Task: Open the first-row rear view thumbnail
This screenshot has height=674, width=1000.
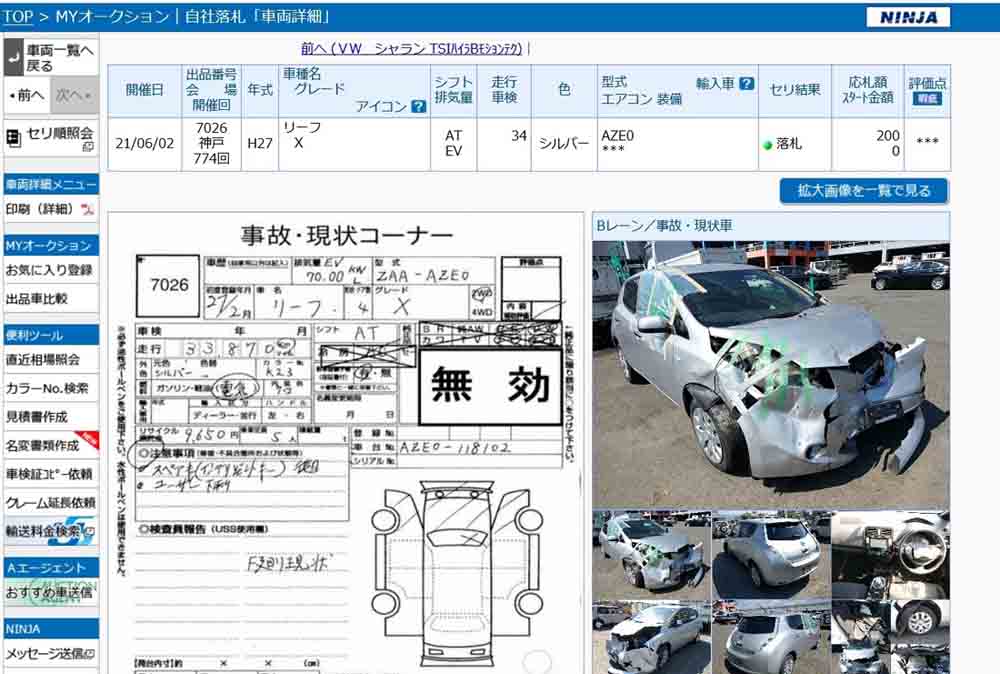Action: (771, 555)
